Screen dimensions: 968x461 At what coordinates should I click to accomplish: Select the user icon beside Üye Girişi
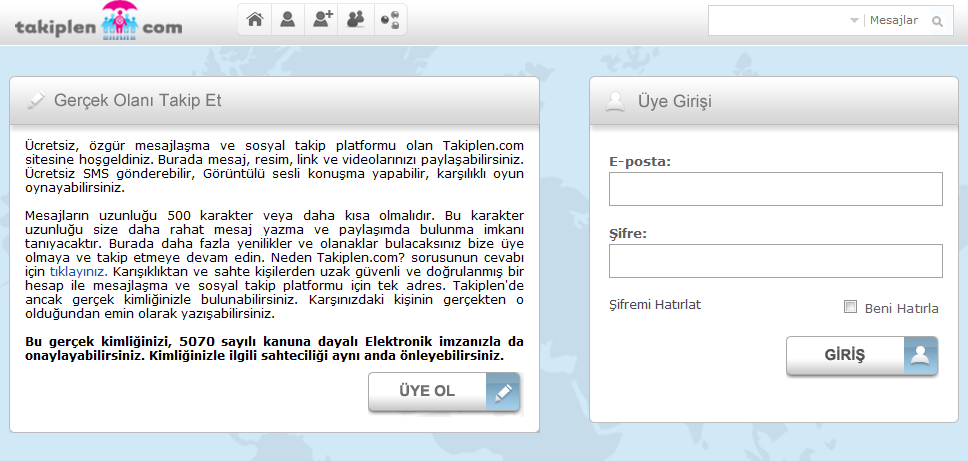pos(615,101)
